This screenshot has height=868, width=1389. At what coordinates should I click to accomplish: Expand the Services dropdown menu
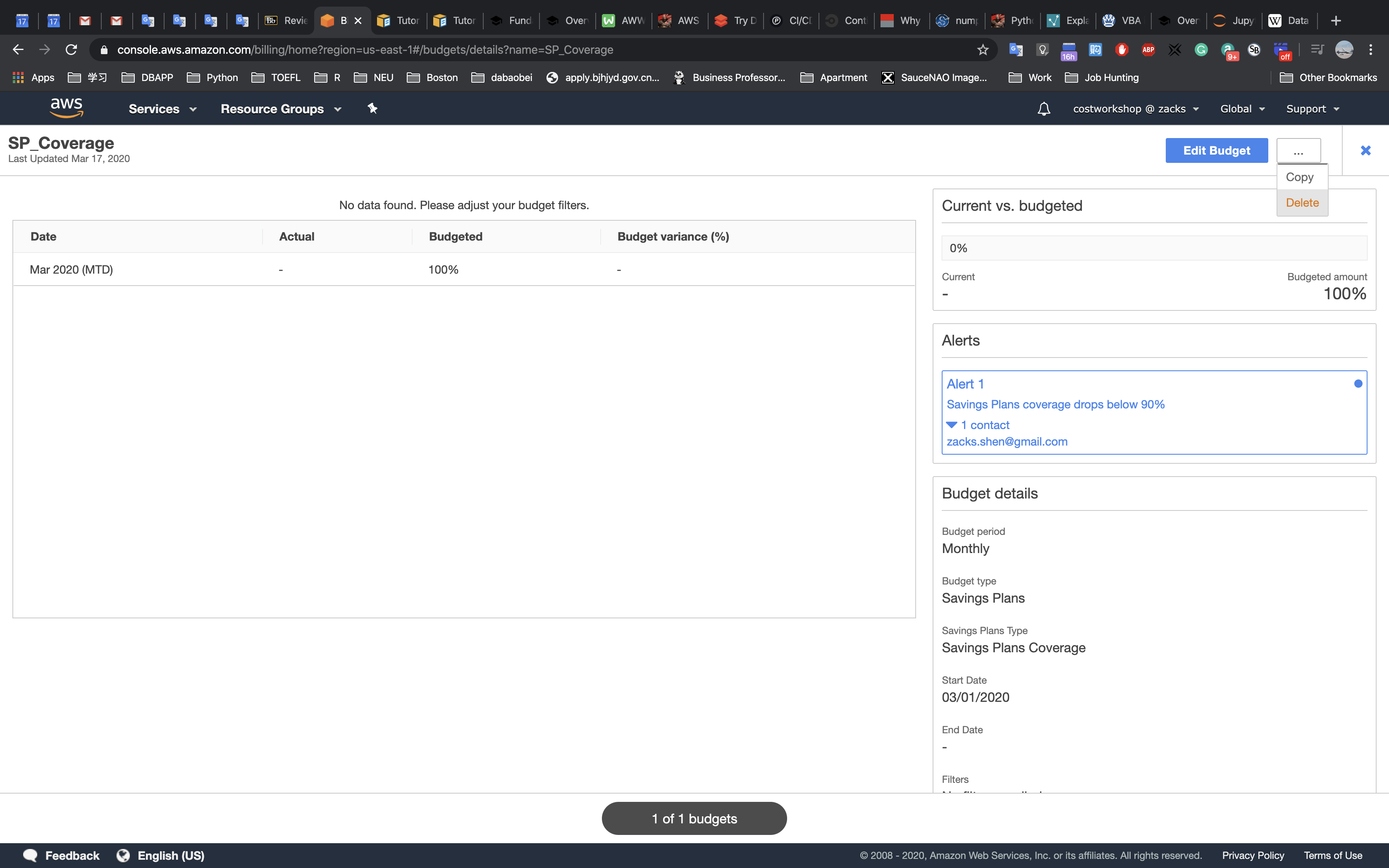coord(162,109)
